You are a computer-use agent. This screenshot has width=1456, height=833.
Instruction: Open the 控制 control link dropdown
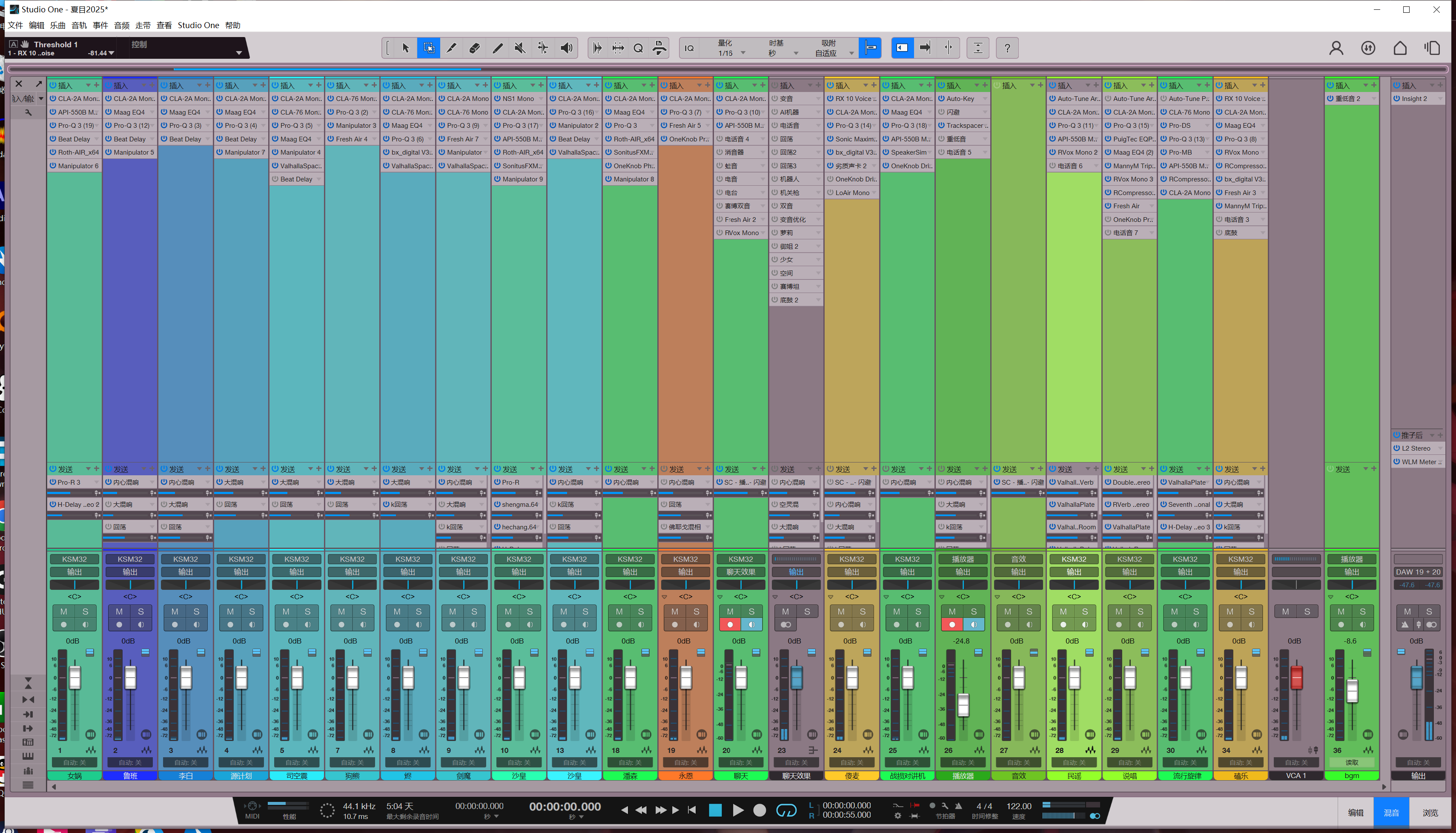coord(238,53)
